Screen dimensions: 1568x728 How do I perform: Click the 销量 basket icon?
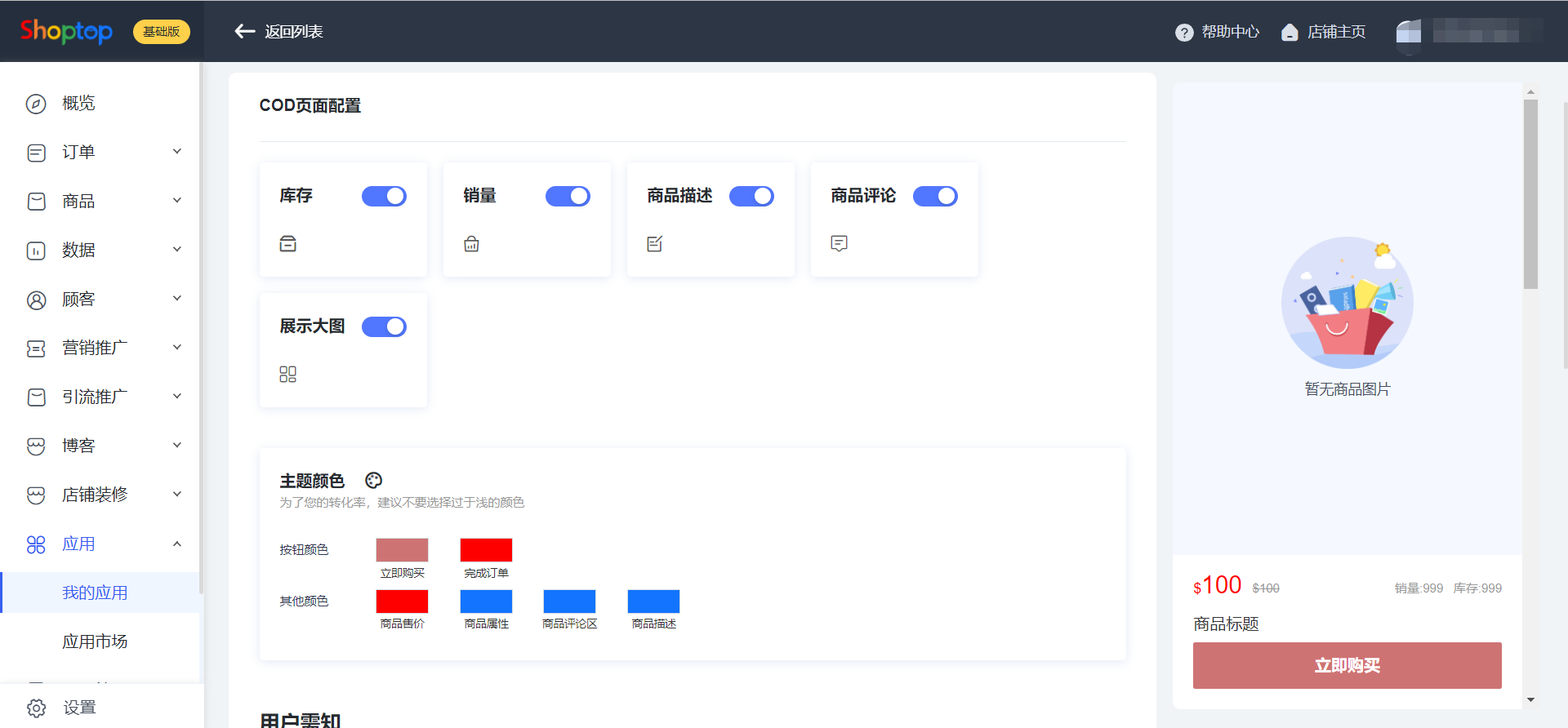click(x=471, y=243)
